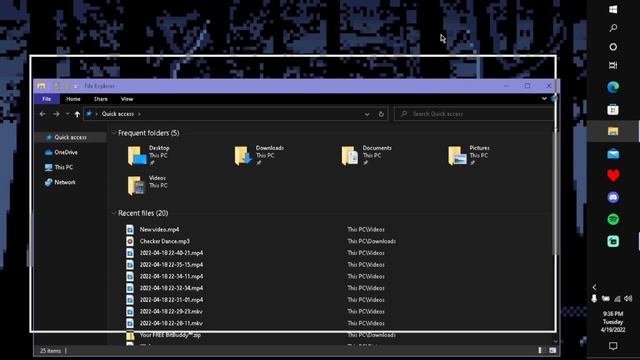
Task: Select file 2022-04-18 22-28-11.mkv
Action: coord(171,323)
